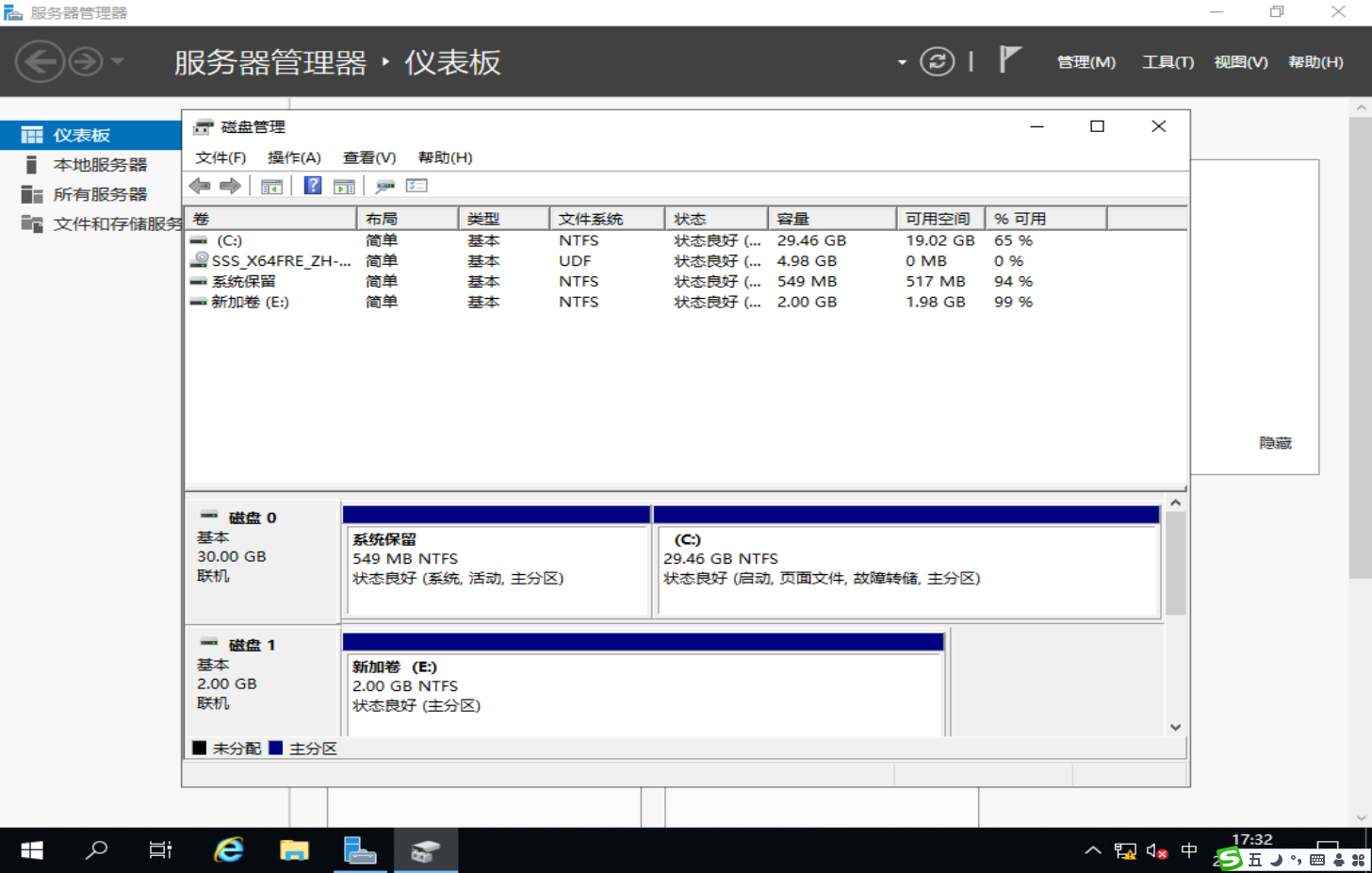
Task: Toggle the show/hide action pane toolbar icon
Action: click(344, 185)
